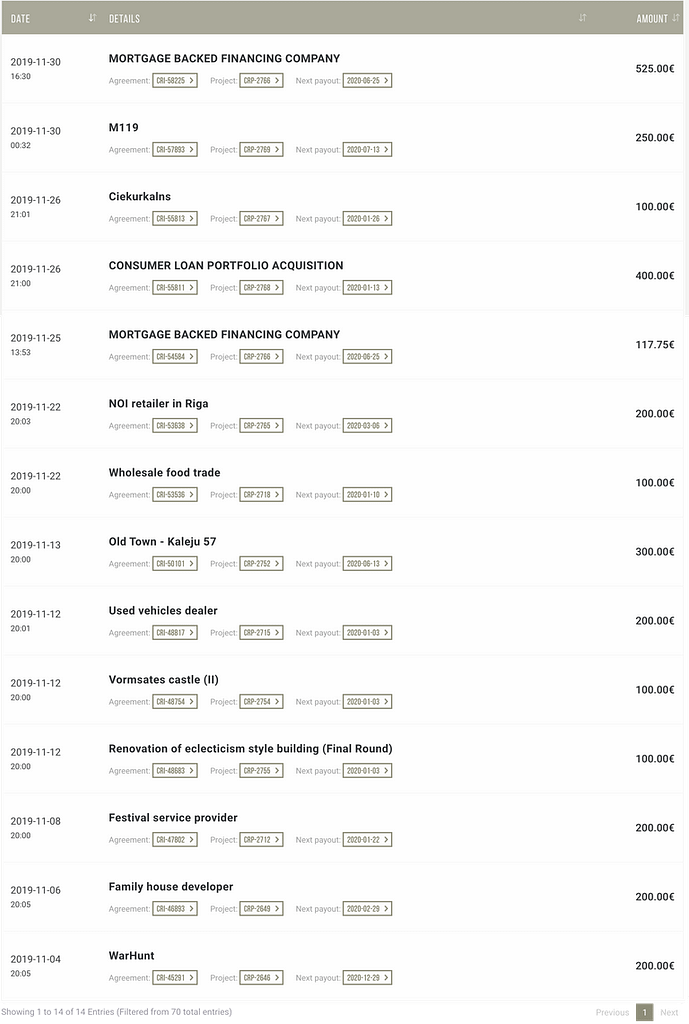This screenshot has height=1024, width=689.
Task: Open agreement CRI-58225 chevron link
Action: 175,81
